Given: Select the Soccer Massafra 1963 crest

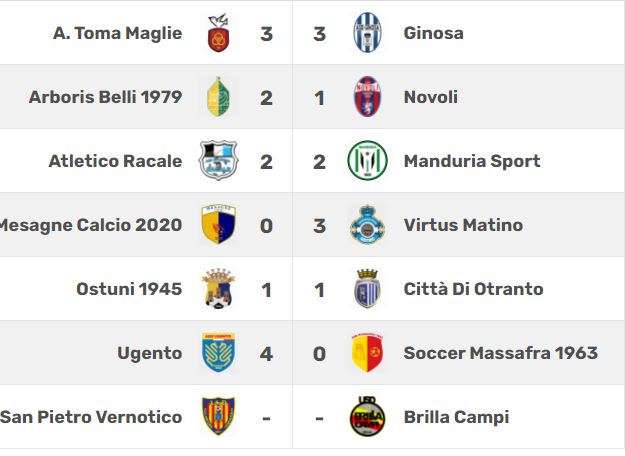Looking at the screenshot, I should coord(367,353).
